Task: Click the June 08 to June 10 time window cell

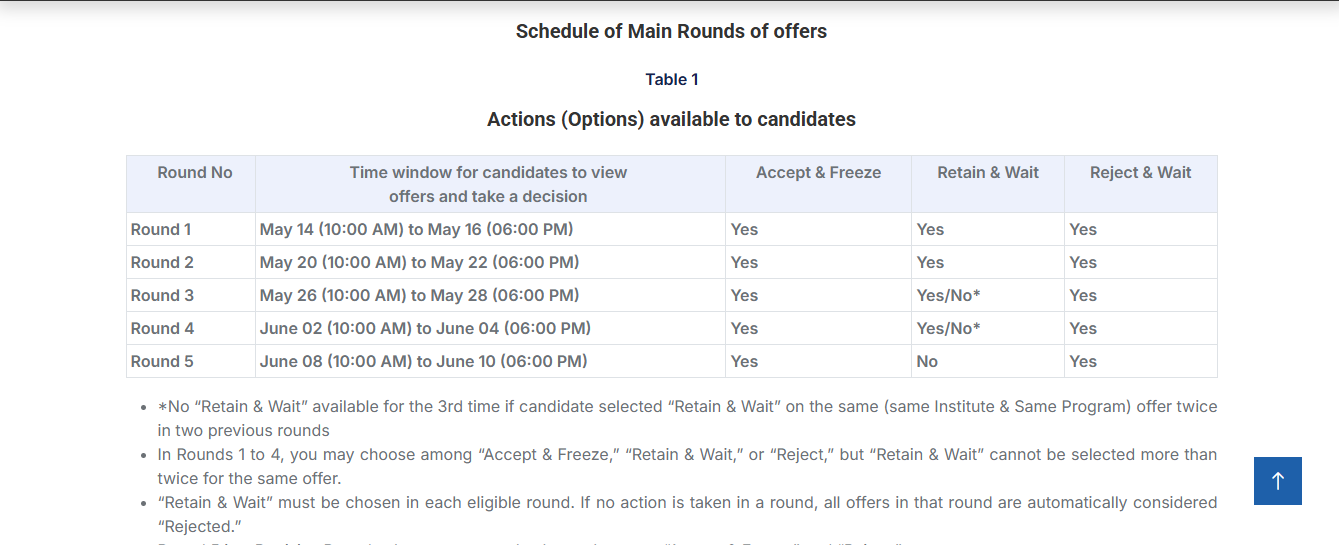Action: [x=423, y=362]
